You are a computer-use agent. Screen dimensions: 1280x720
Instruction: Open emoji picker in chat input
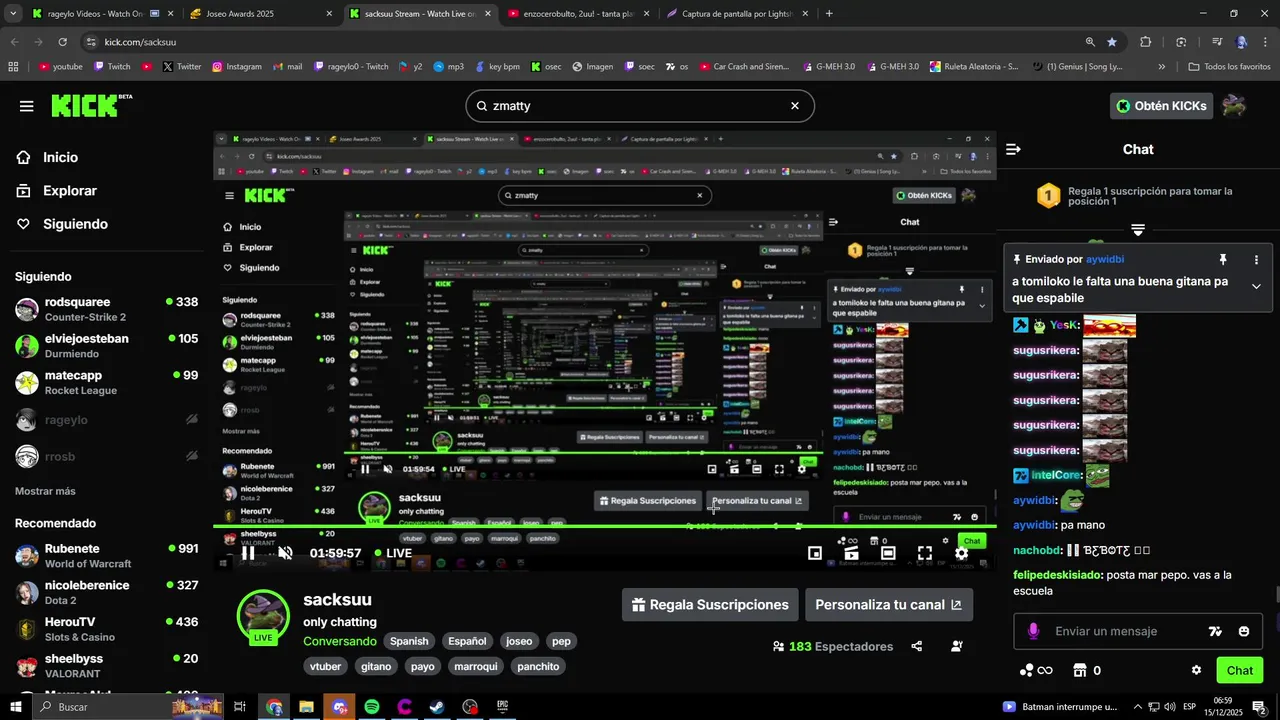pos(1244,631)
